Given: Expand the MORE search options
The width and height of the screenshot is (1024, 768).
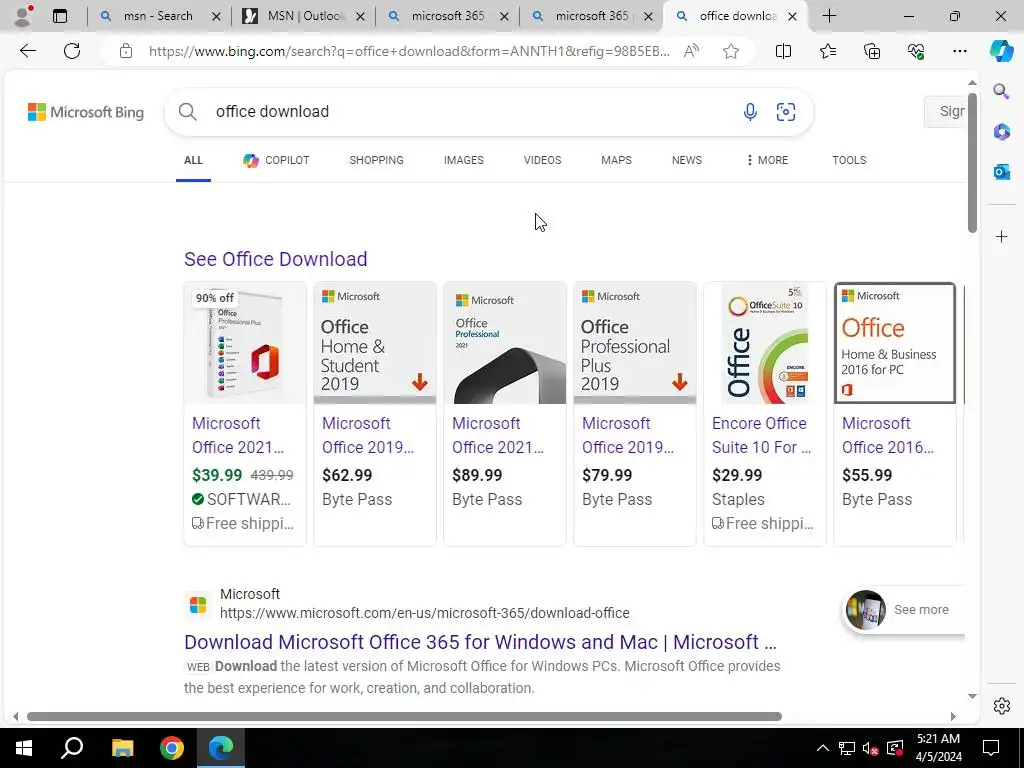Looking at the screenshot, I should [x=767, y=160].
